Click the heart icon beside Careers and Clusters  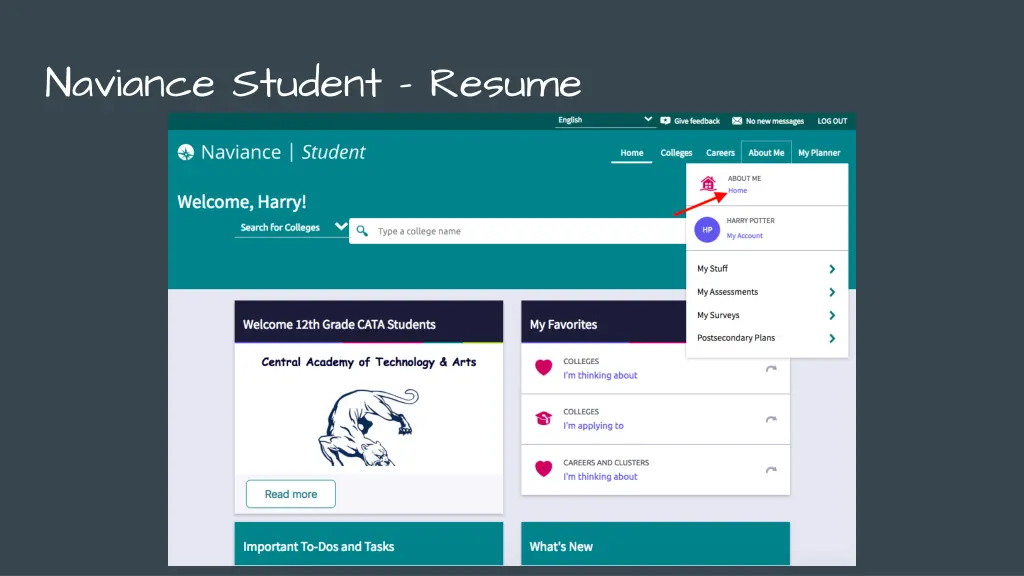click(x=543, y=469)
